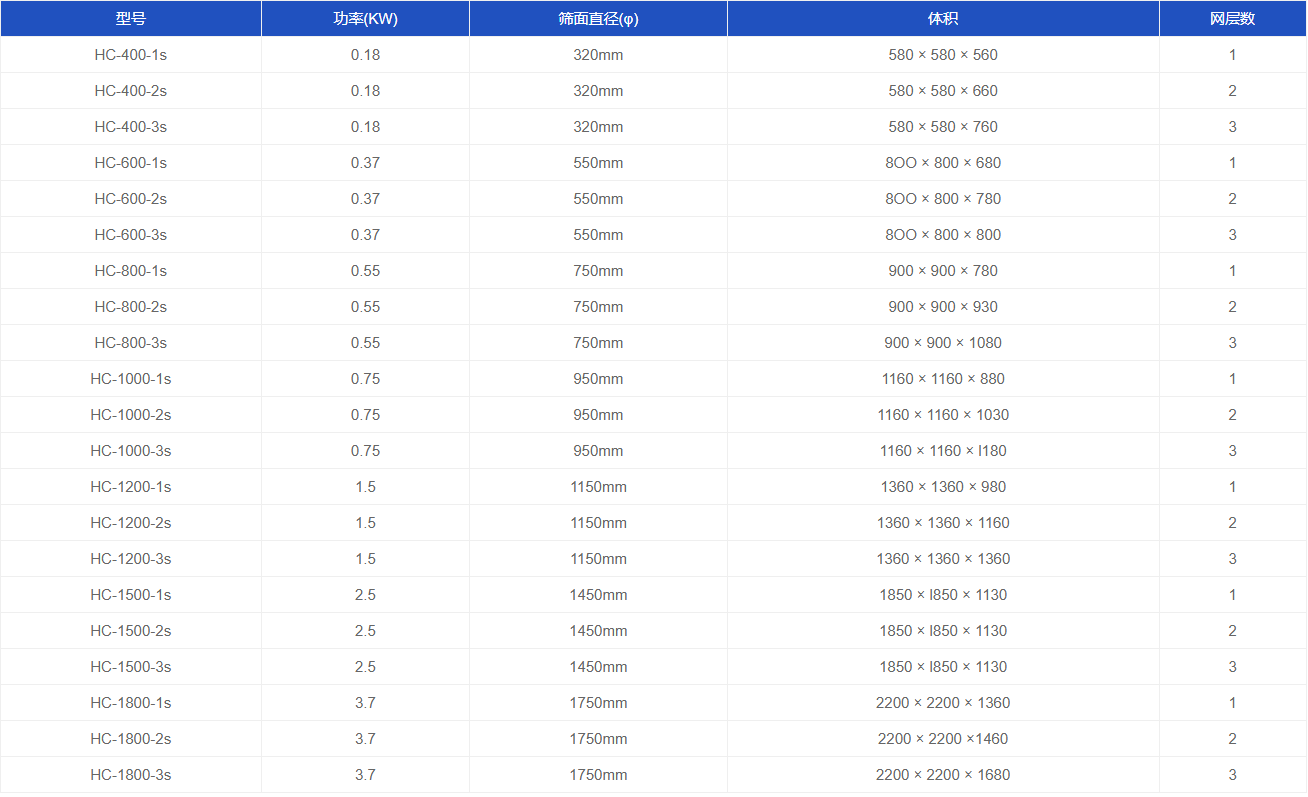Click volume value 900 × 900 × 930
The image size is (1308, 797).
pos(943,307)
